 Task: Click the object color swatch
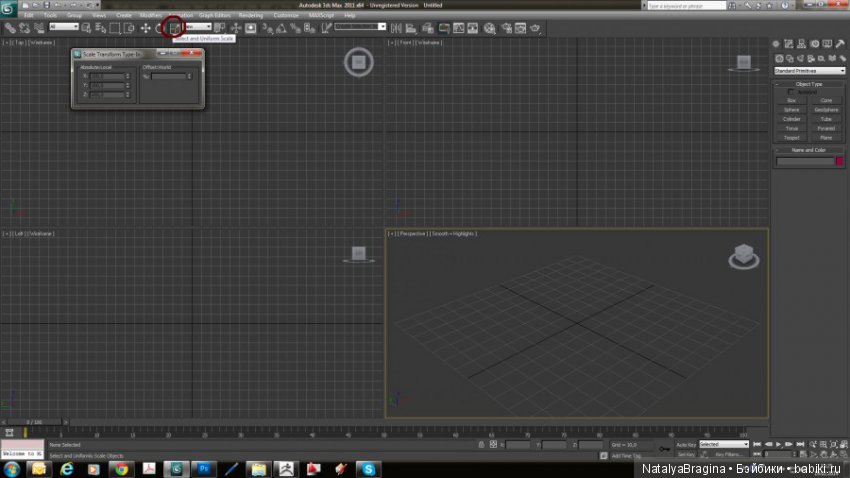pyautogui.click(x=840, y=161)
